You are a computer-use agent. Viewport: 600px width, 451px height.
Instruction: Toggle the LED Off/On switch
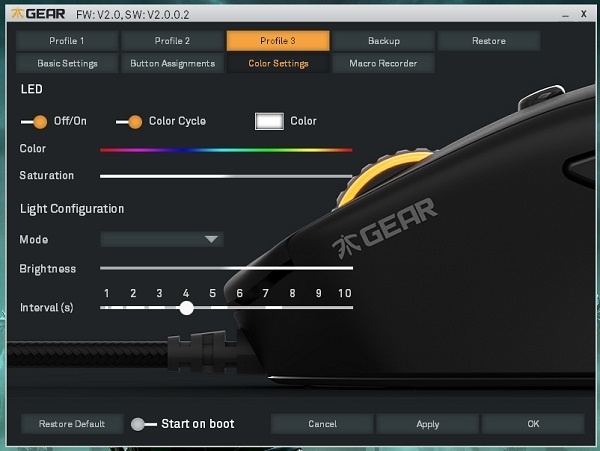34,122
